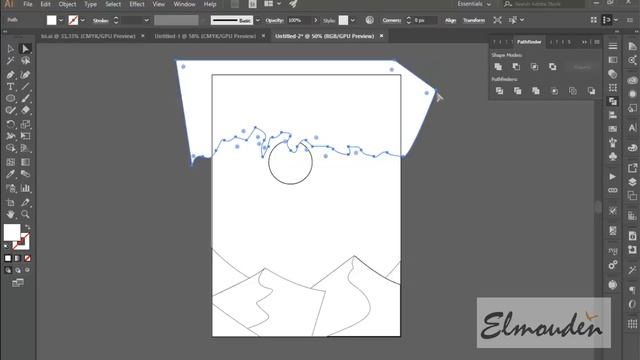Select the Lasso tool
The image size is (640, 360).
(25, 61)
